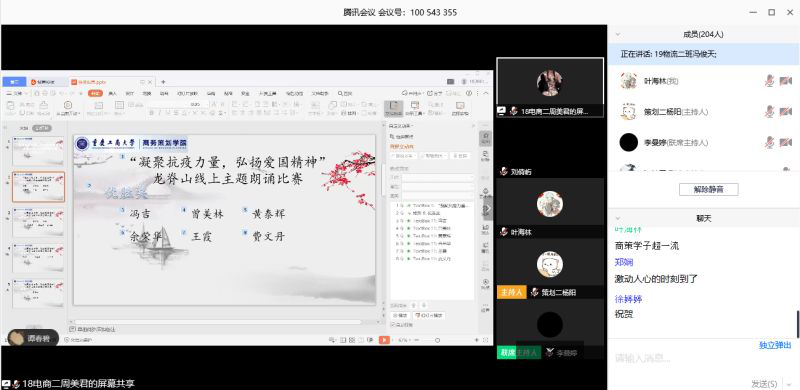The height and width of the screenshot is (390, 800).
Task: Toggle mute for 李曼婷 in member list
Action: tap(769, 142)
